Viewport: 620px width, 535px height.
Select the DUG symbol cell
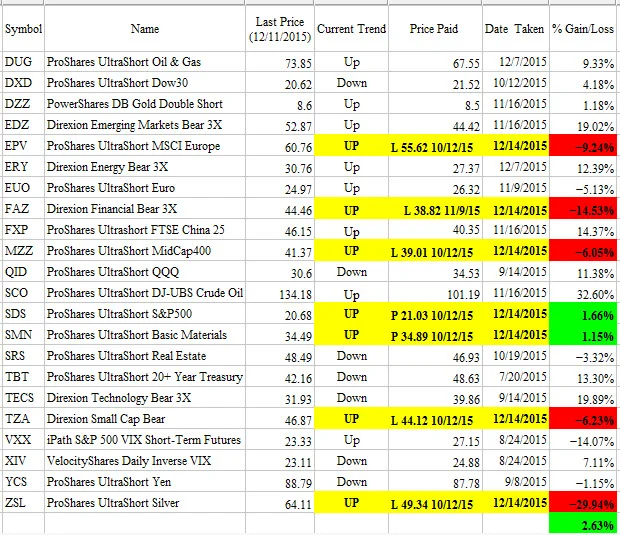point(23,62)
